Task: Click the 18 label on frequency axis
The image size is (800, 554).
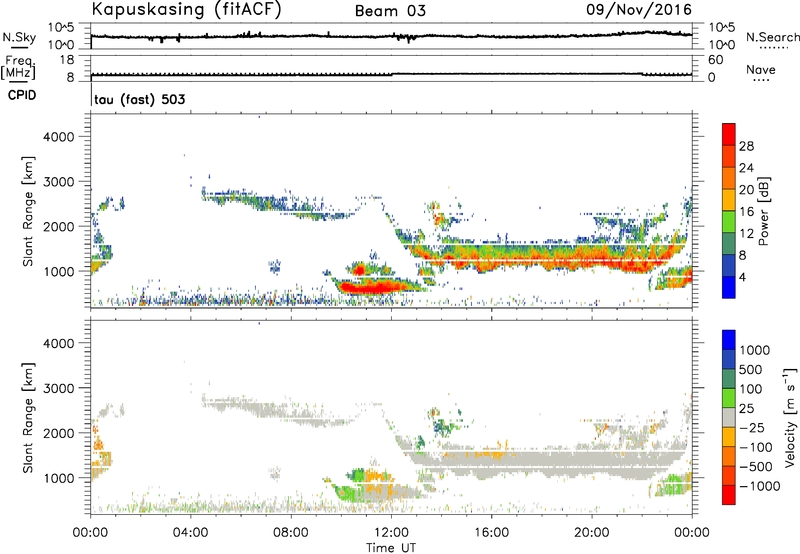Action: [67, 60]
